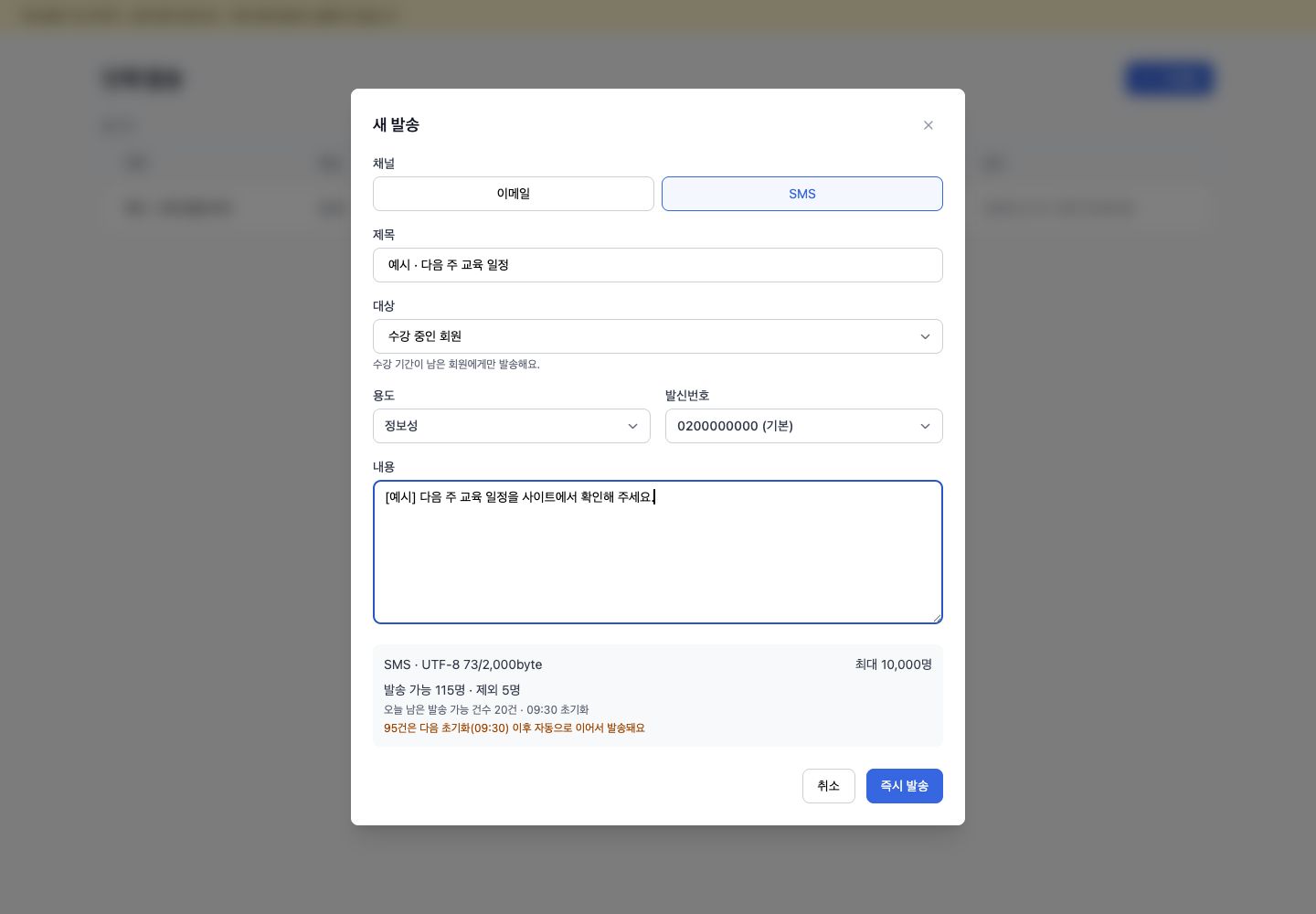Click the textarea resize handle corner
This screenshot has width=1316, height=914.
[937, 618]
